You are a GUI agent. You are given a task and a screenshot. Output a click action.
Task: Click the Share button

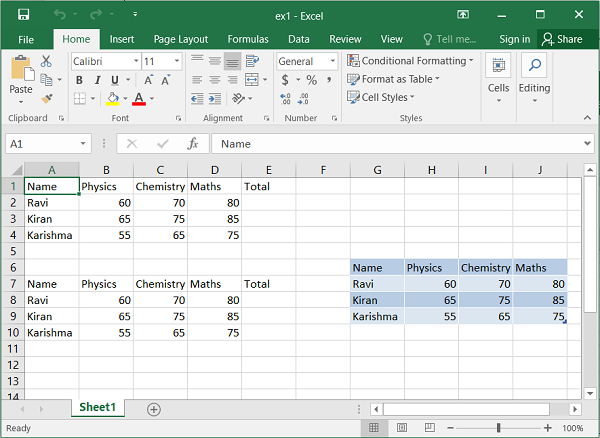click(562, 39)
